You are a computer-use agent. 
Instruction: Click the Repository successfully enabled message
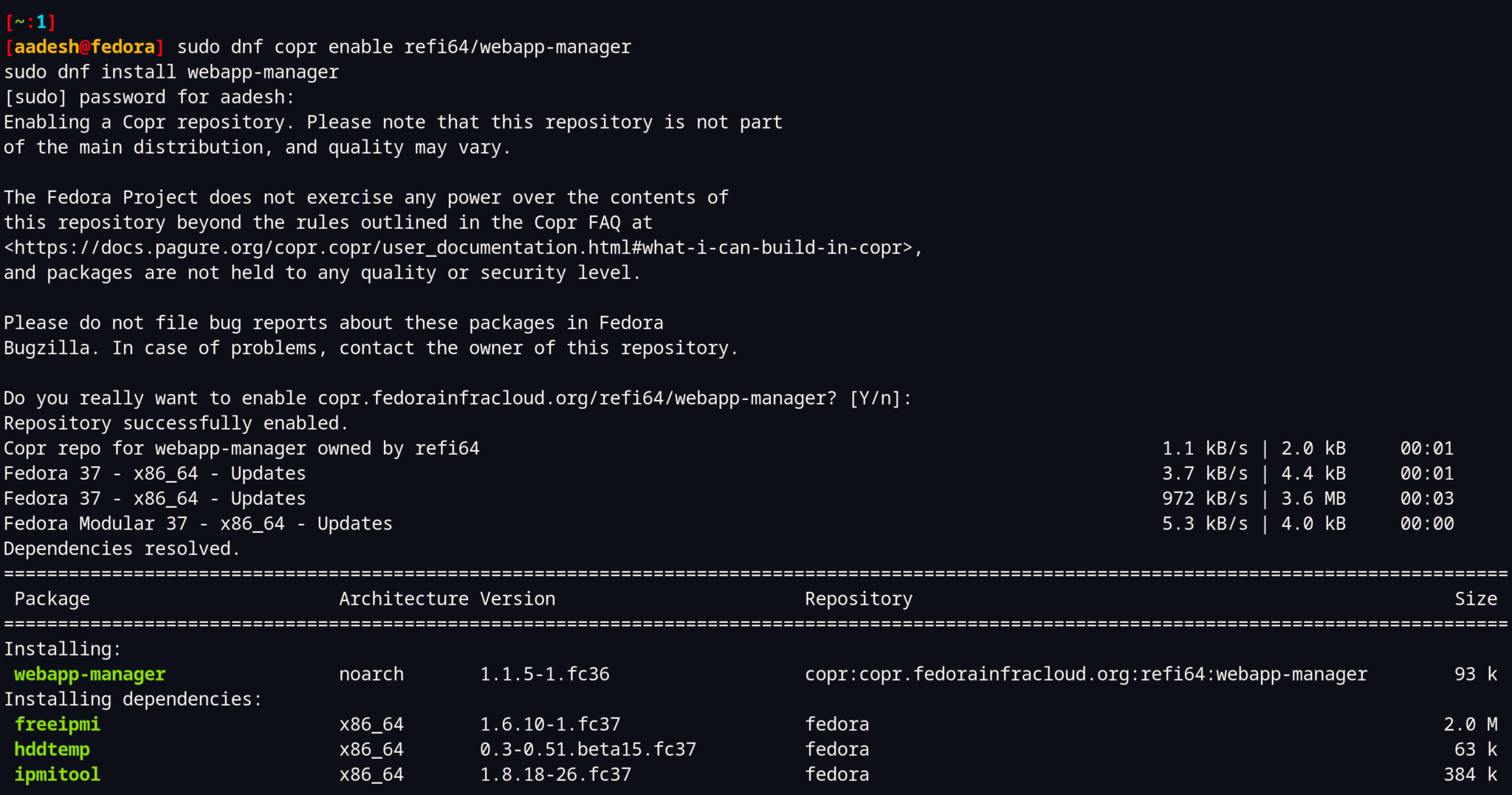(x=175, y=422)
